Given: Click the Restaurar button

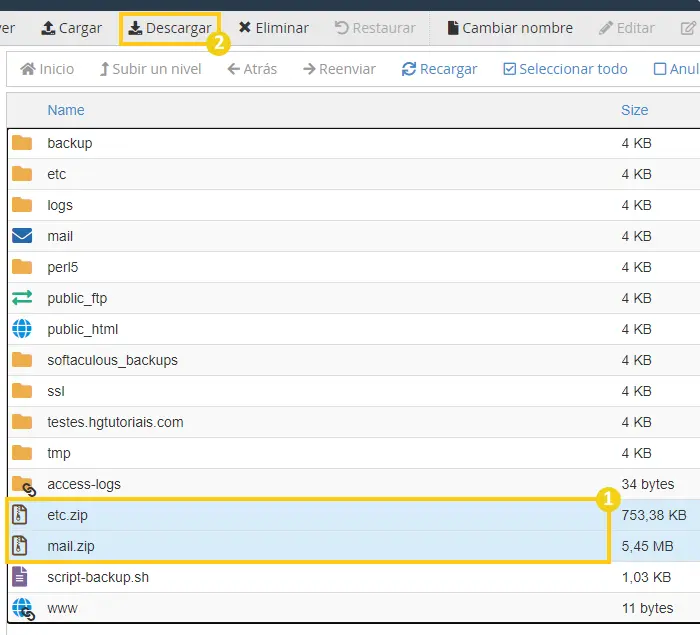Looking at the screenshot, I should coord(375,28).
